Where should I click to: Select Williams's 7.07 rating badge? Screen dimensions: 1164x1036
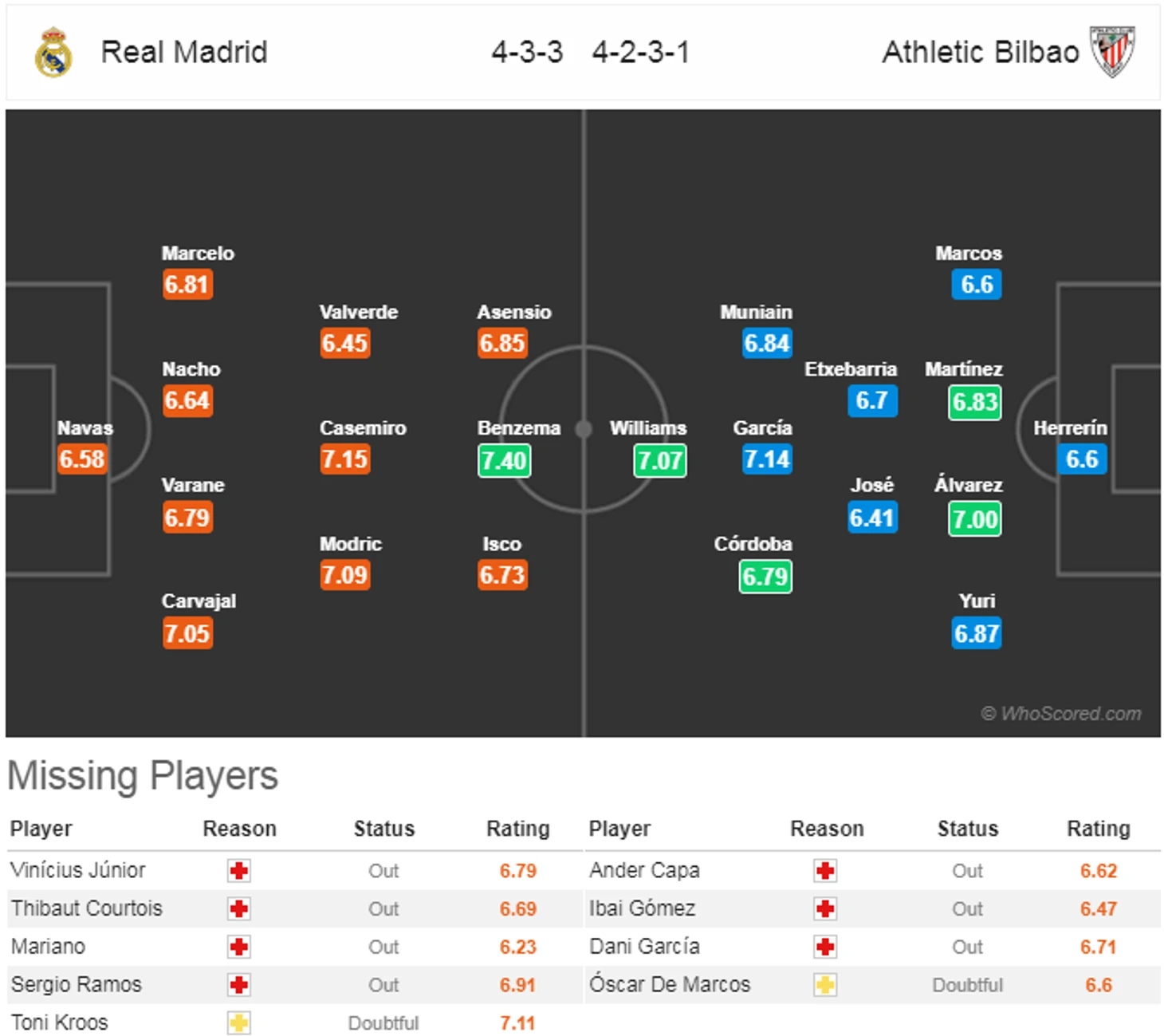660,460
